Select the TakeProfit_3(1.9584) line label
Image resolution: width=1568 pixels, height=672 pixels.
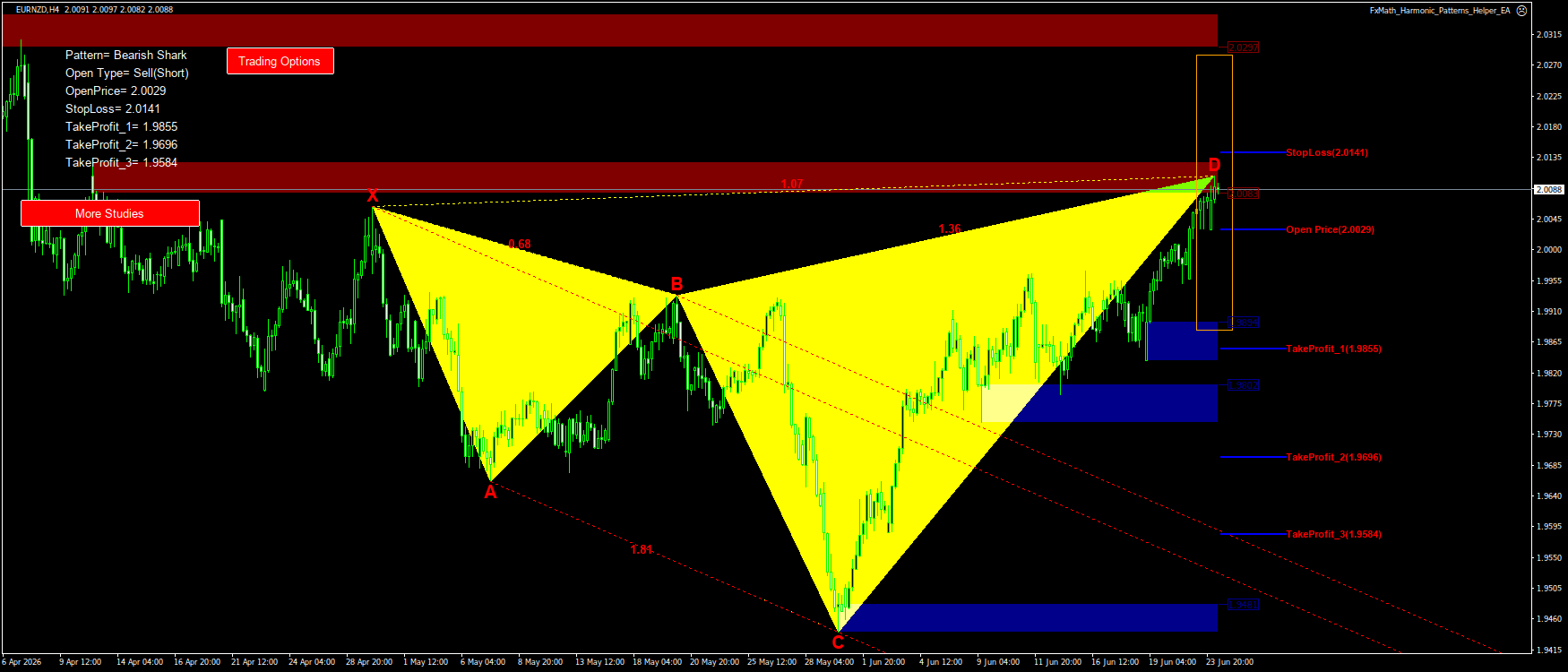(x=1334, y=534)
